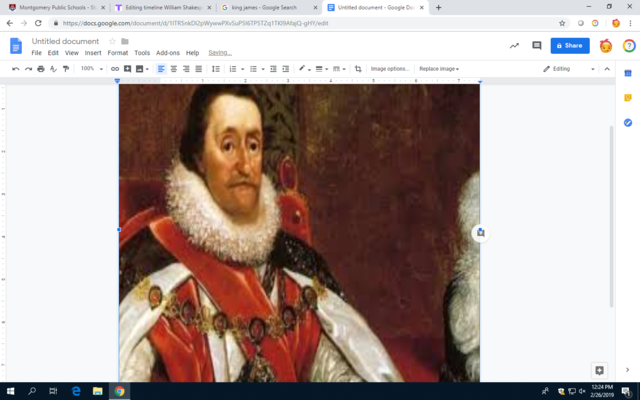The width and height of the screenshot is (640, 400).
Task: Click the add comment bubble beside the image
Action: pos(480,233)
